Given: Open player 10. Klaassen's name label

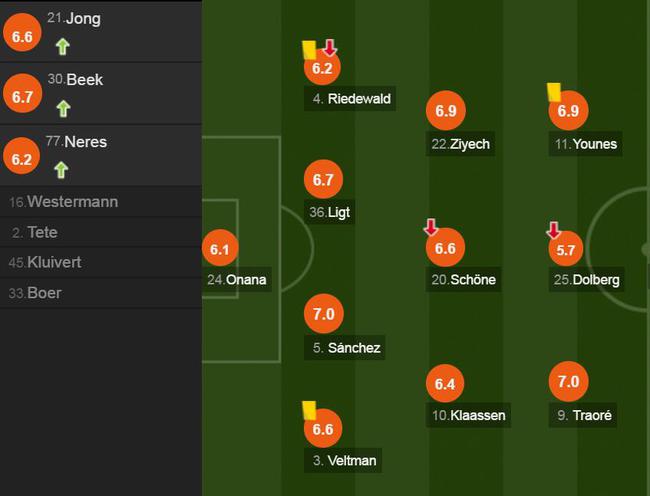Looking at the screenshot, I should click(x=469, y=415).
